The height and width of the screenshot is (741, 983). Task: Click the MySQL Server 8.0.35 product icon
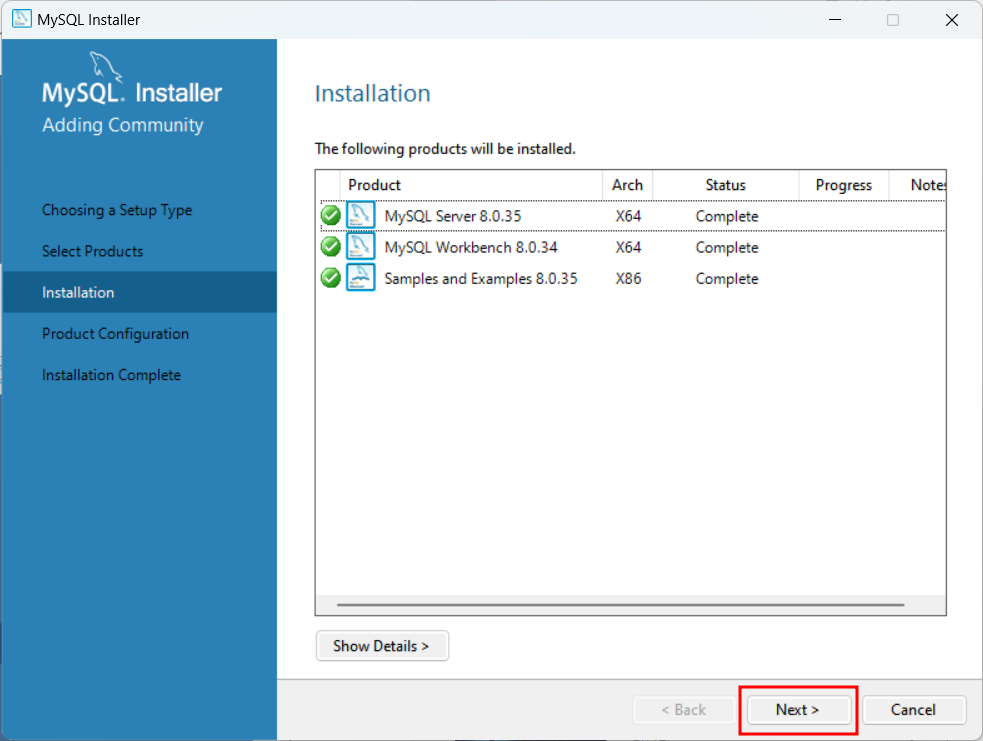[360, 215]
